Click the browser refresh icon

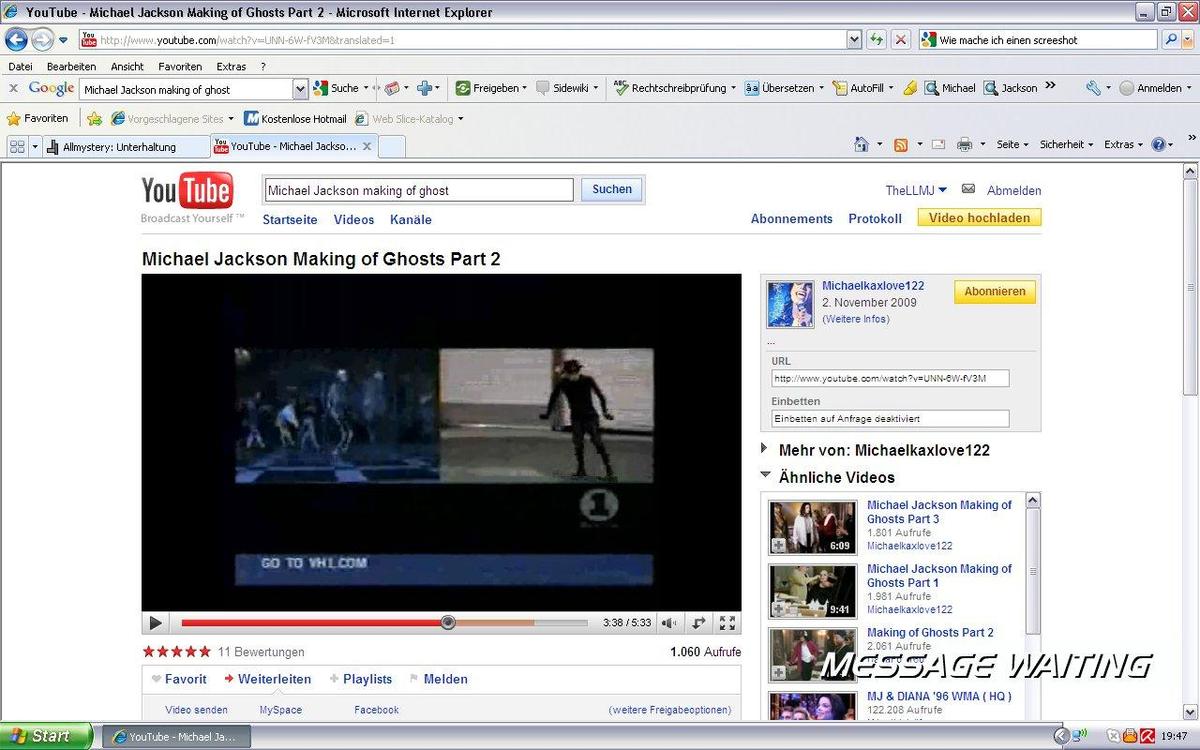[877, 40]
